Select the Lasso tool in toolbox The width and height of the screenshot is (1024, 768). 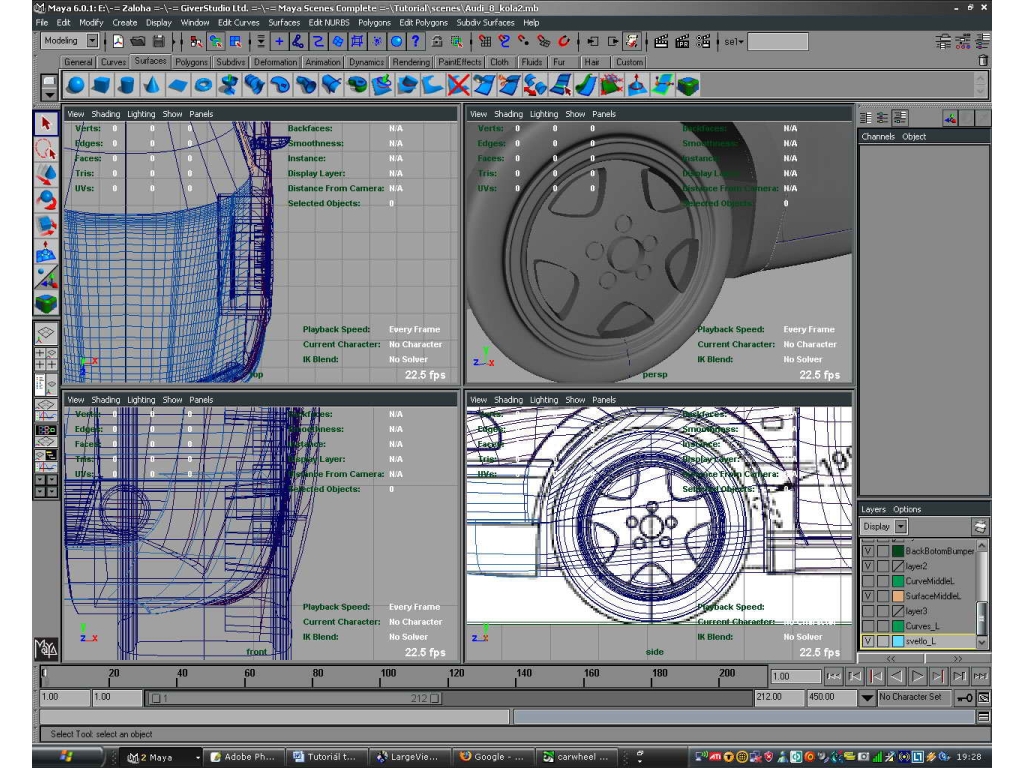click(46, 150)
